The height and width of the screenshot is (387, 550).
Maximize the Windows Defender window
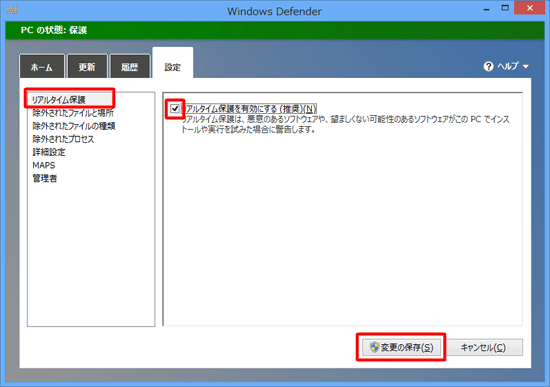(505, 8)
